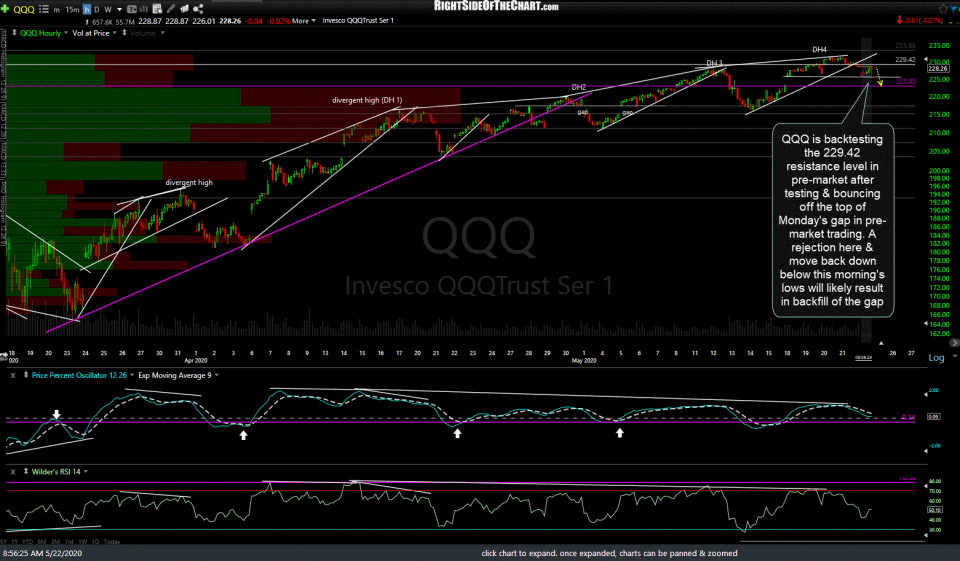Click the 'divergent high (DH 1)' annotation
The width and height of the screenshot is (960, 561).
(367, 100)
